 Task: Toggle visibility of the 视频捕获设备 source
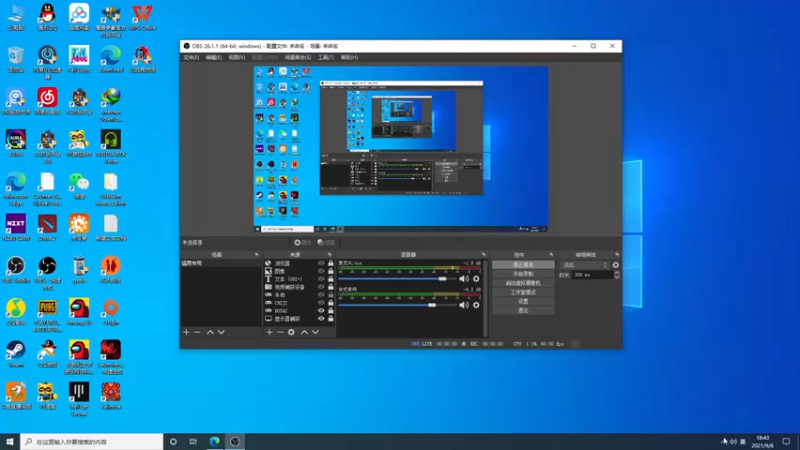[321, 287]
